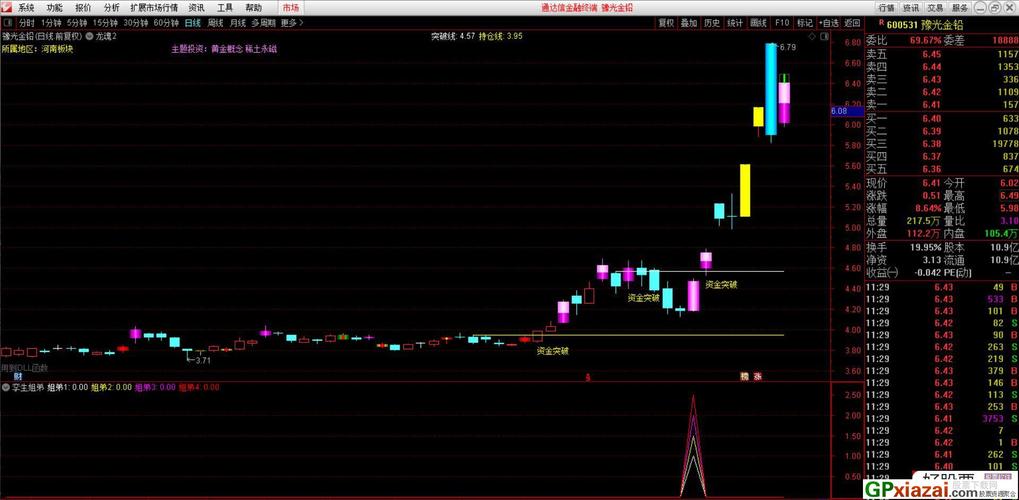Screen dimensions: 1019x500
Task: Click the 卖五 price 6.45 row
Action: click(941, 54)
